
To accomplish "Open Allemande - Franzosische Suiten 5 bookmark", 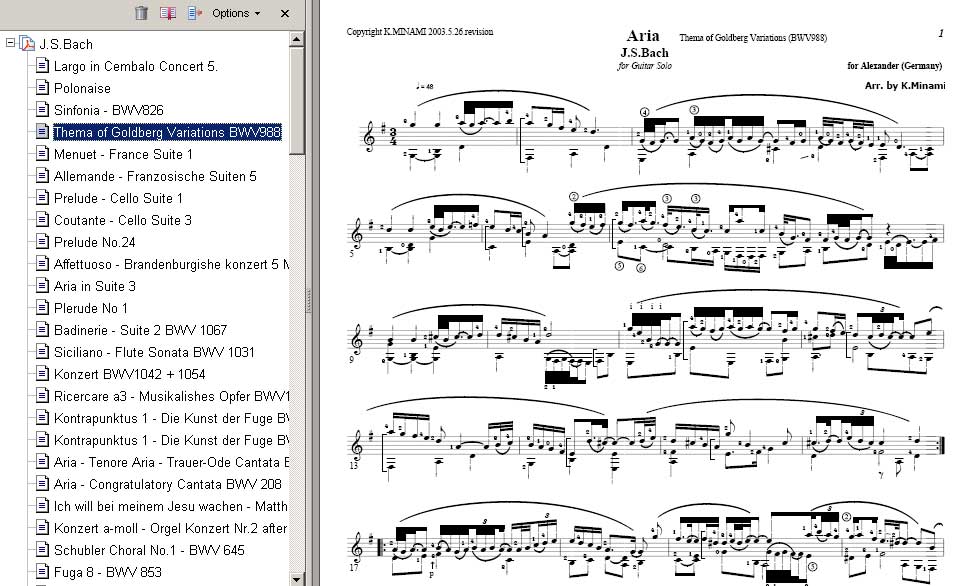I will pos(155,176).
